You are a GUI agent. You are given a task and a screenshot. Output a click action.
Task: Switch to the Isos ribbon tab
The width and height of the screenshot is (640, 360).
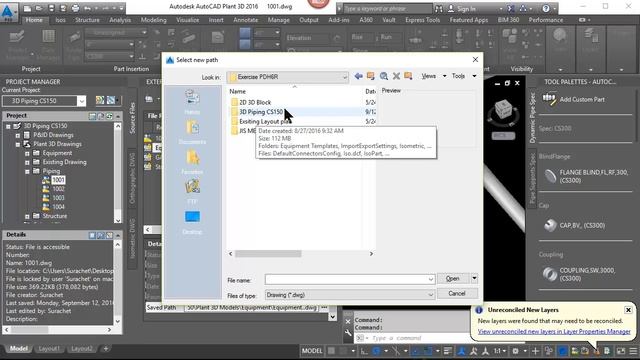click(60, 20)
